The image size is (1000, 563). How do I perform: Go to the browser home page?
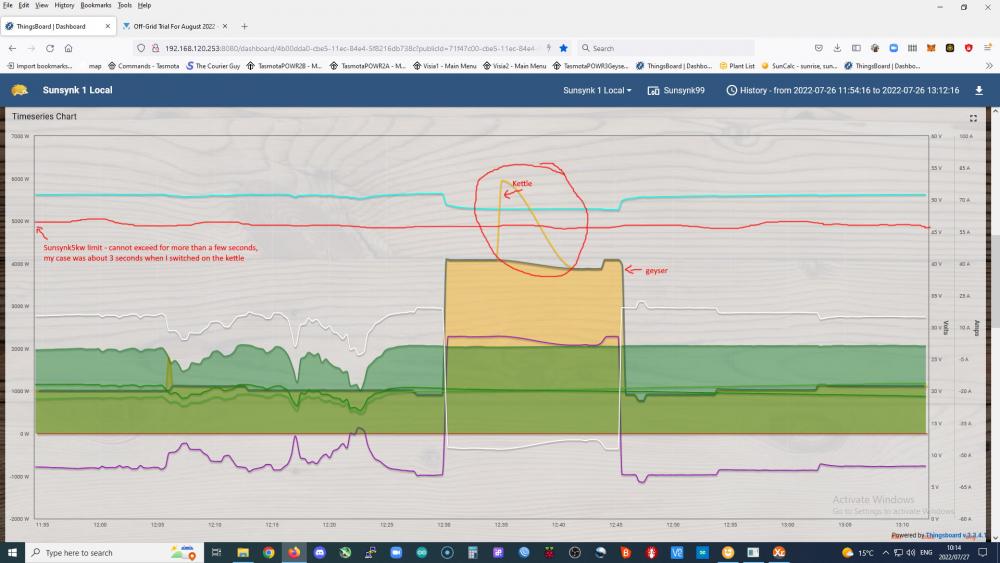[x=68, y=48]
